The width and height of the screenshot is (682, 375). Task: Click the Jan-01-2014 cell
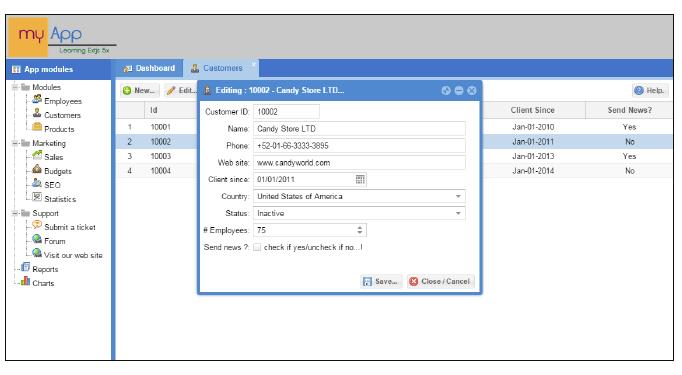pos(533,171)
